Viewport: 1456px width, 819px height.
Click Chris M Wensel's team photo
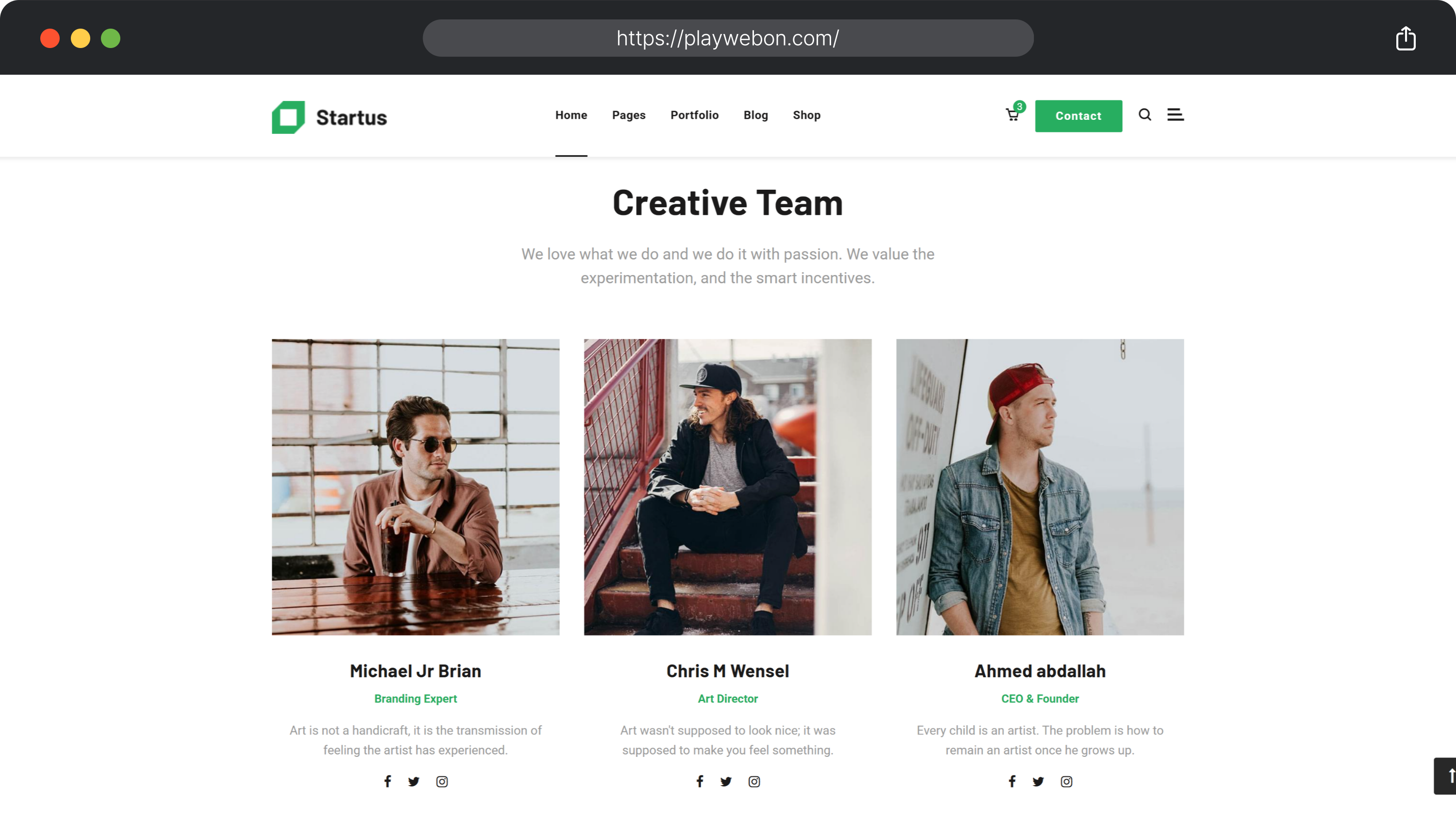(x=727, y=487)
